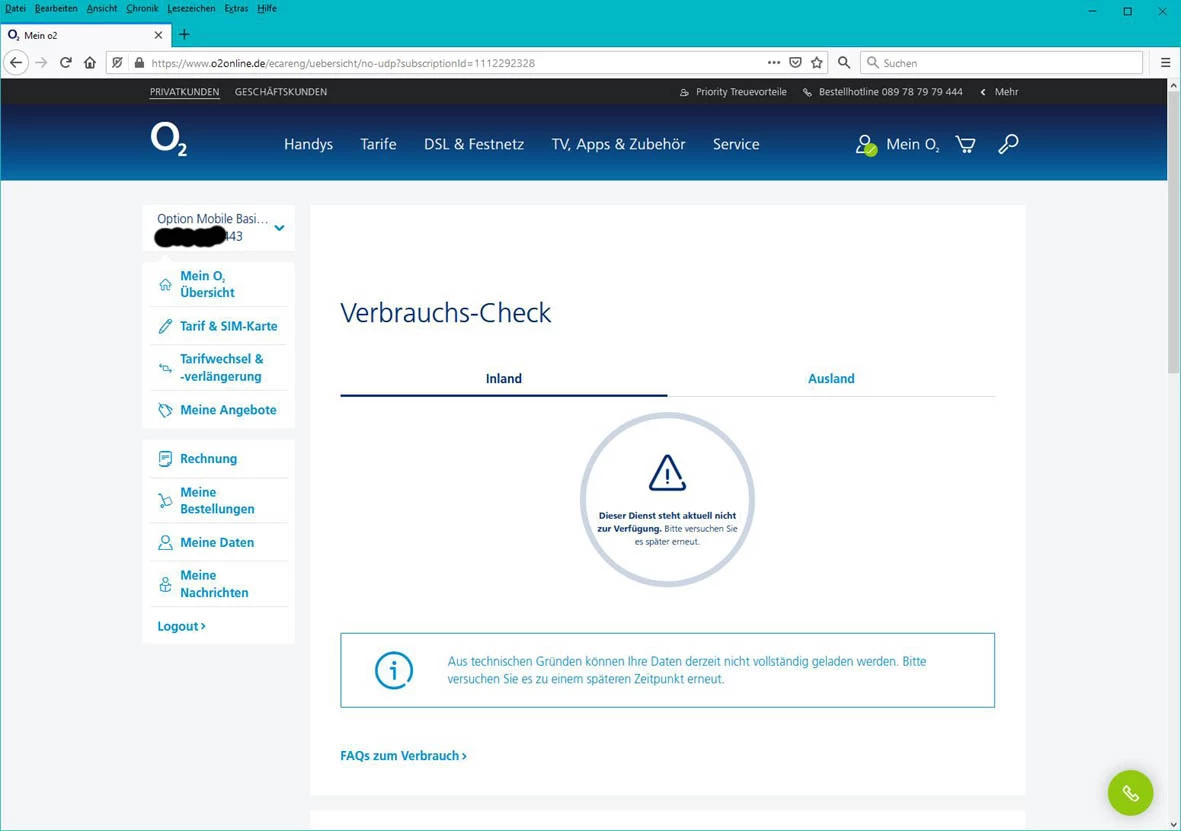Open Meine Daten sidebar item

(218, 542)
